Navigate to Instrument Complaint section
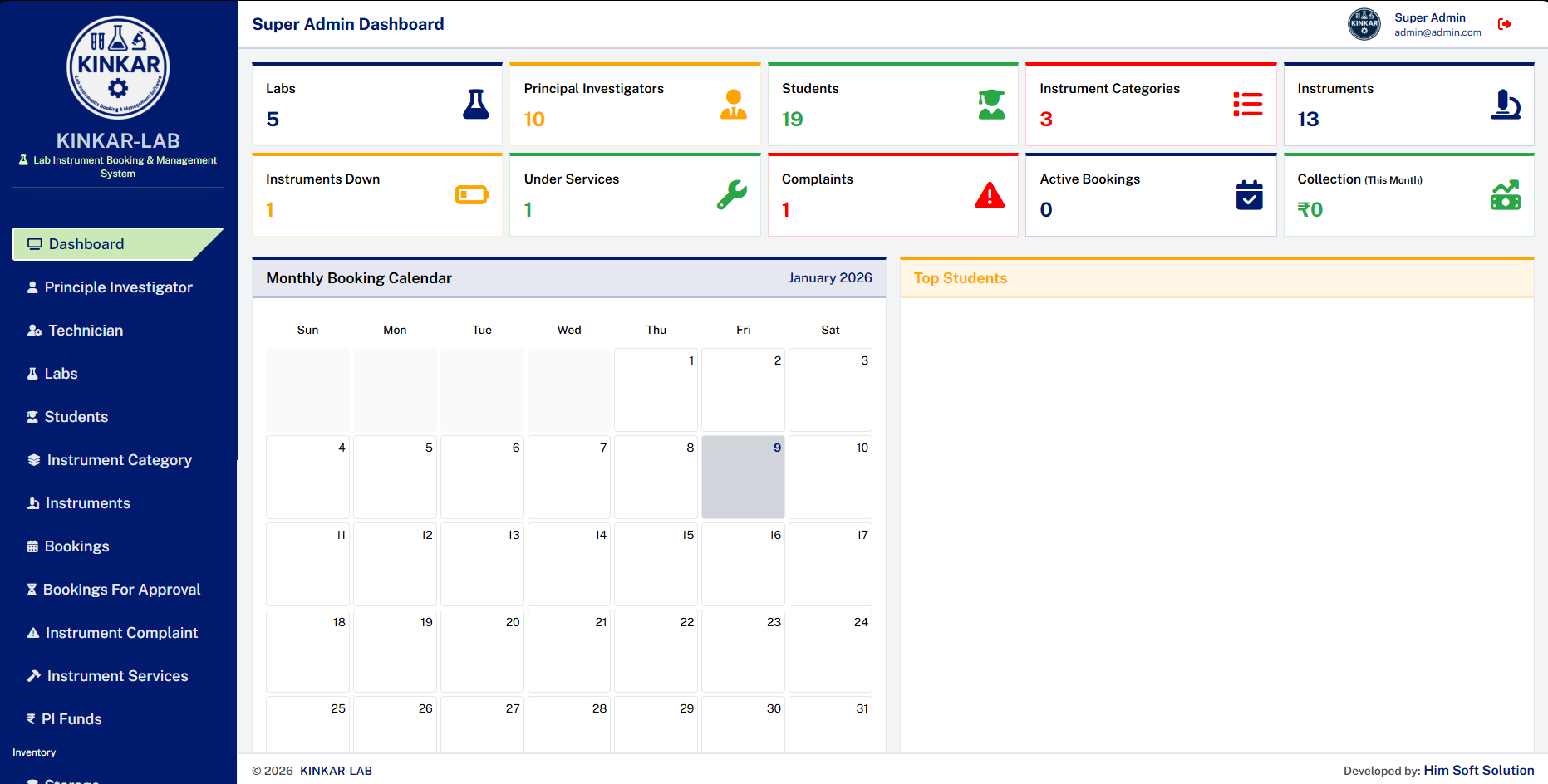This screenshot has height=784, width=1548. coord(121,633)
